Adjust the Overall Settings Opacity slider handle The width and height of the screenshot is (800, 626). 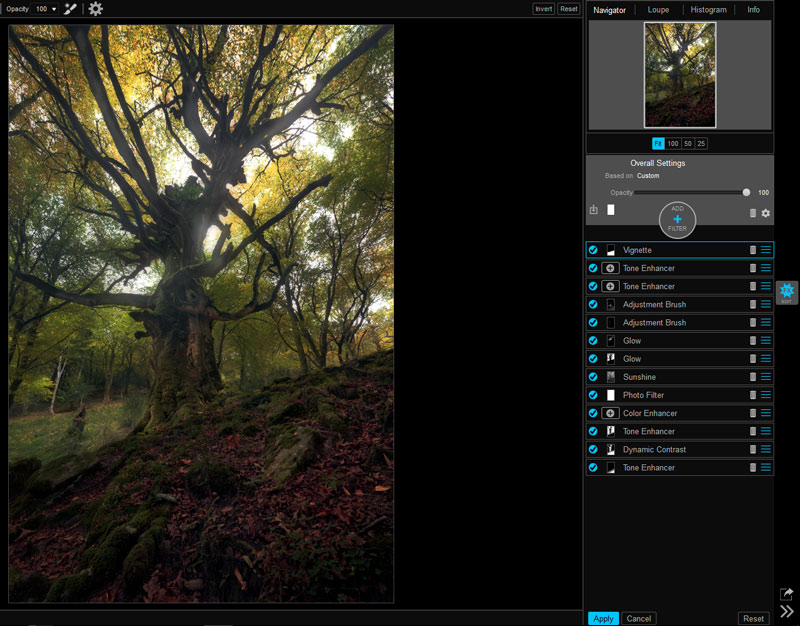point(746,192)
